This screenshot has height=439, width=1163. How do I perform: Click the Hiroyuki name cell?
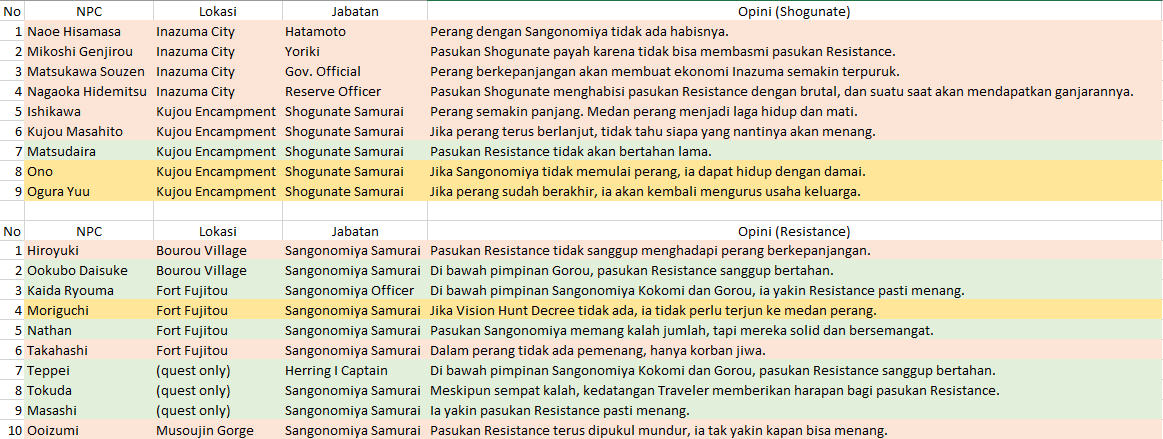tap(88, 251)
